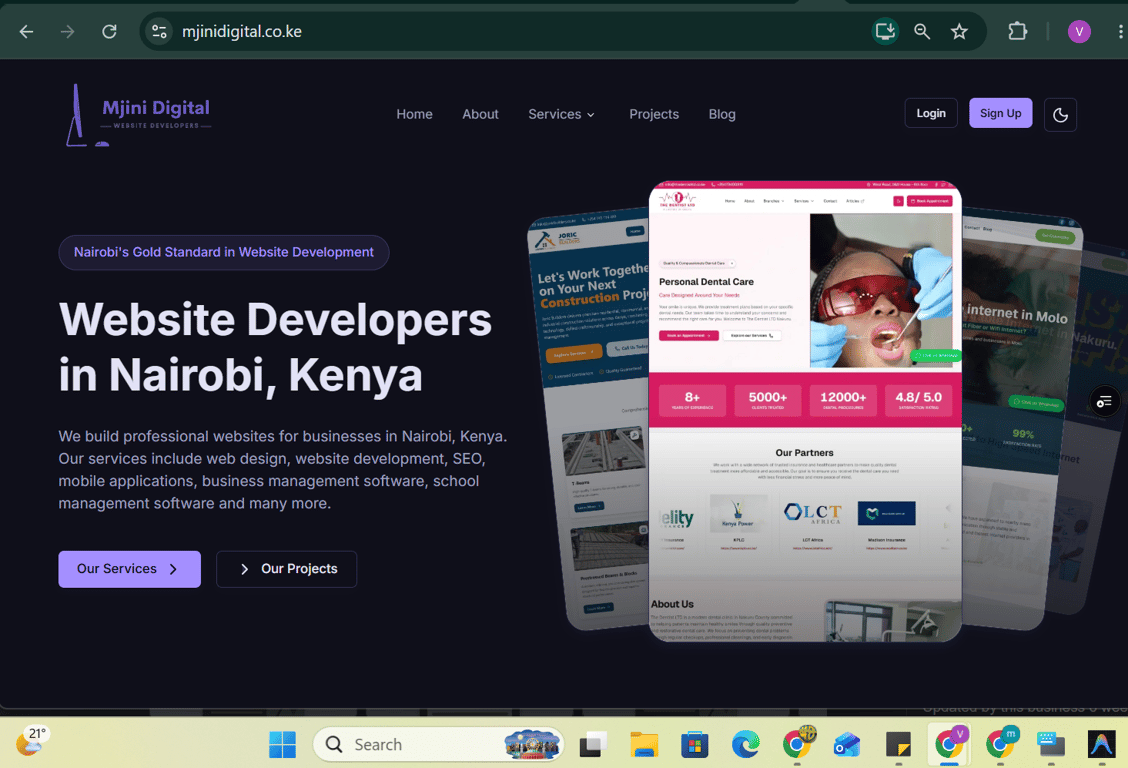This screenshot has height=768, width=1128.
Task: Open the browser extensions puzzle icon
Action: (1017, 32)
